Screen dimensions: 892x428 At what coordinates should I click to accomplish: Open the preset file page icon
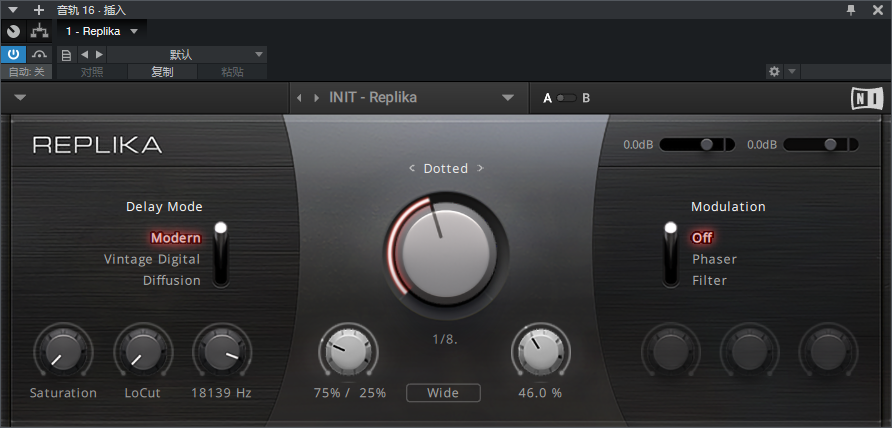pos(67,55)
